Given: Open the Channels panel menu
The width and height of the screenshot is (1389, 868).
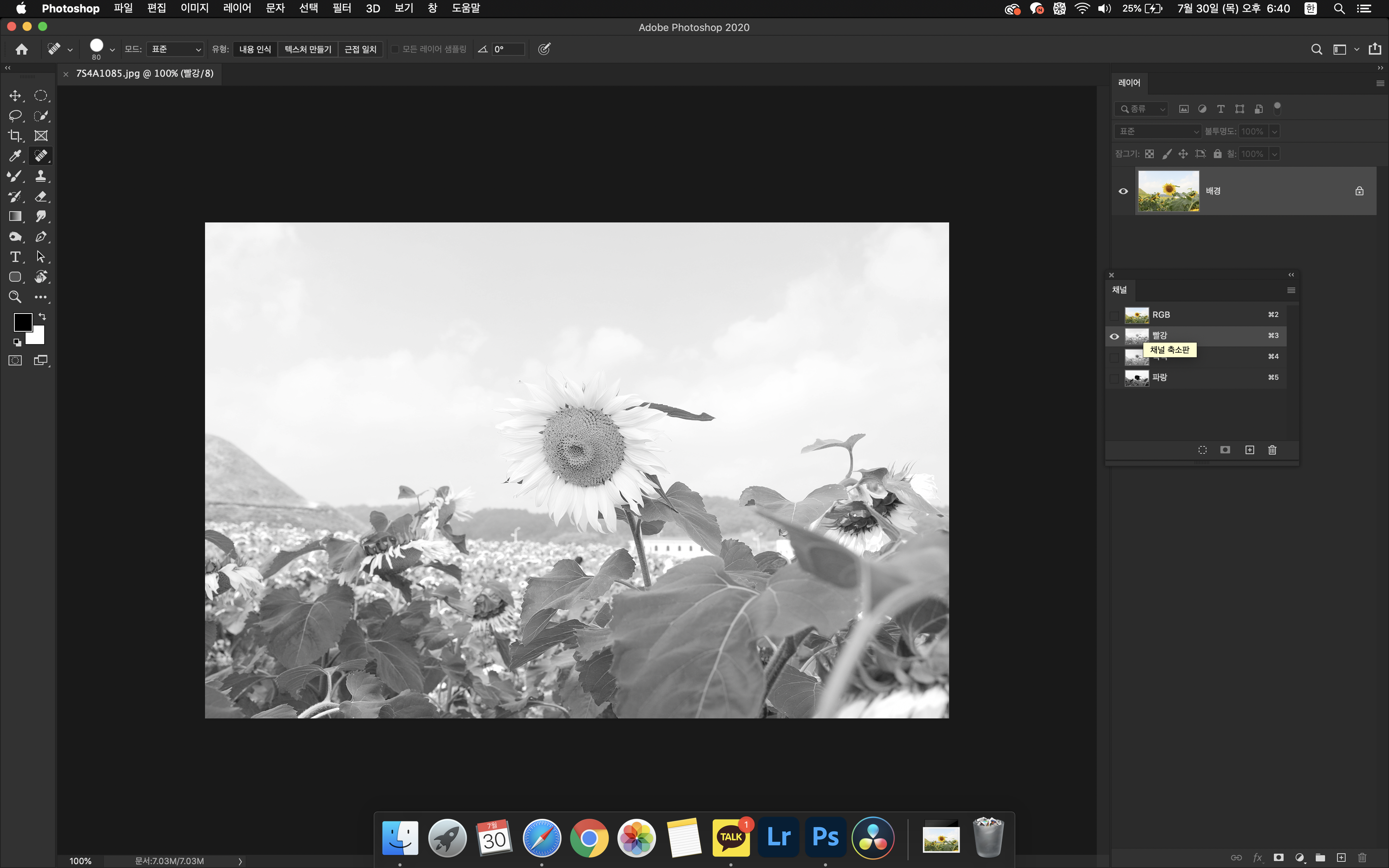Looking at the screenshot, I should coord(1291,290).
